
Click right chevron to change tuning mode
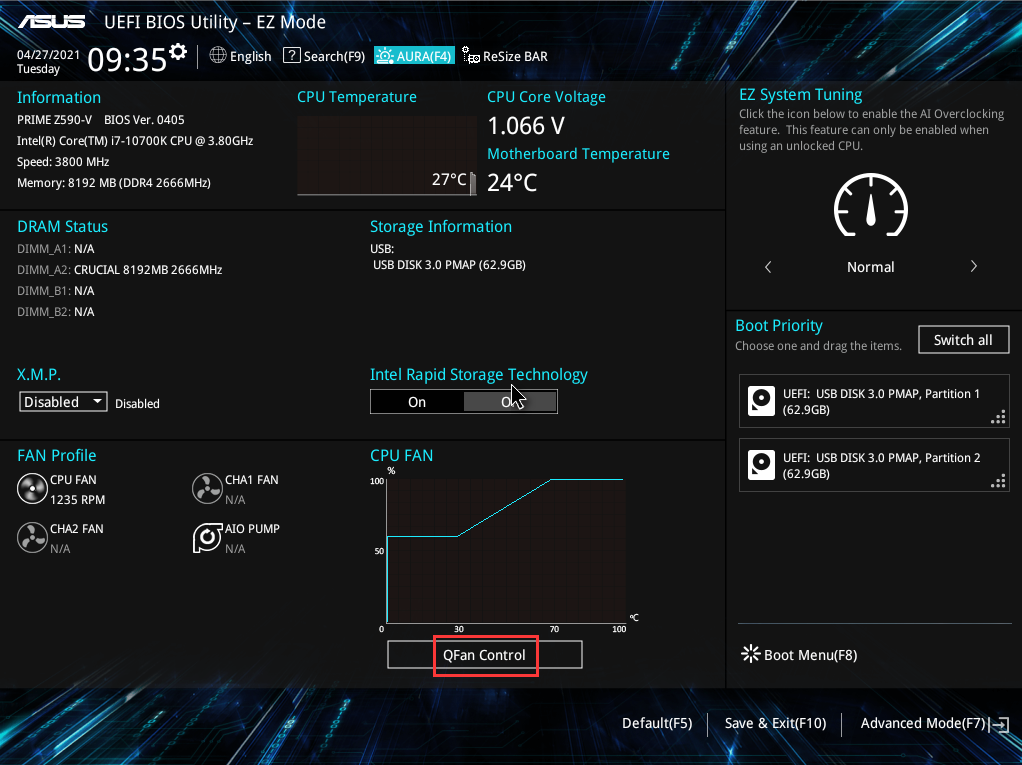973,267
